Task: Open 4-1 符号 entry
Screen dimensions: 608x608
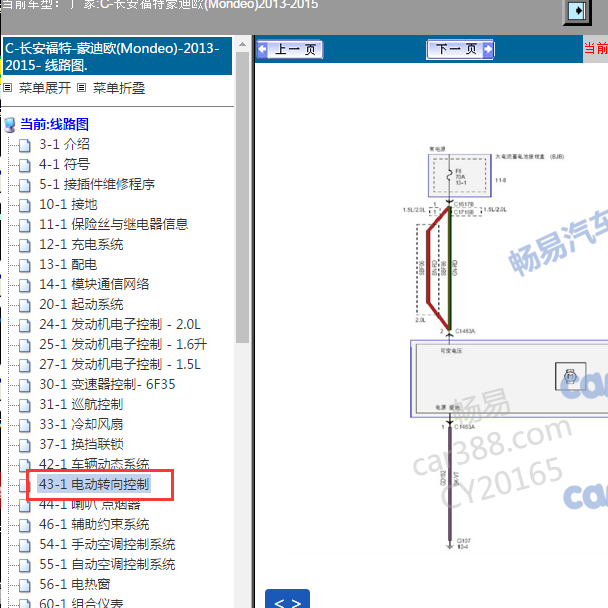Action: point(64,164)
